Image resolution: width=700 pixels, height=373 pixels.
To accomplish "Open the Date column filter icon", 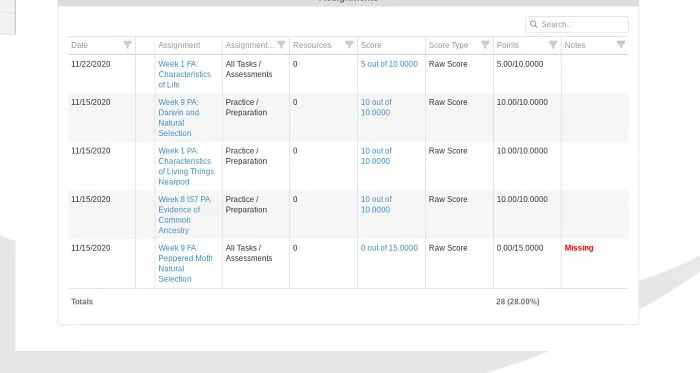I will coord(127,45).
